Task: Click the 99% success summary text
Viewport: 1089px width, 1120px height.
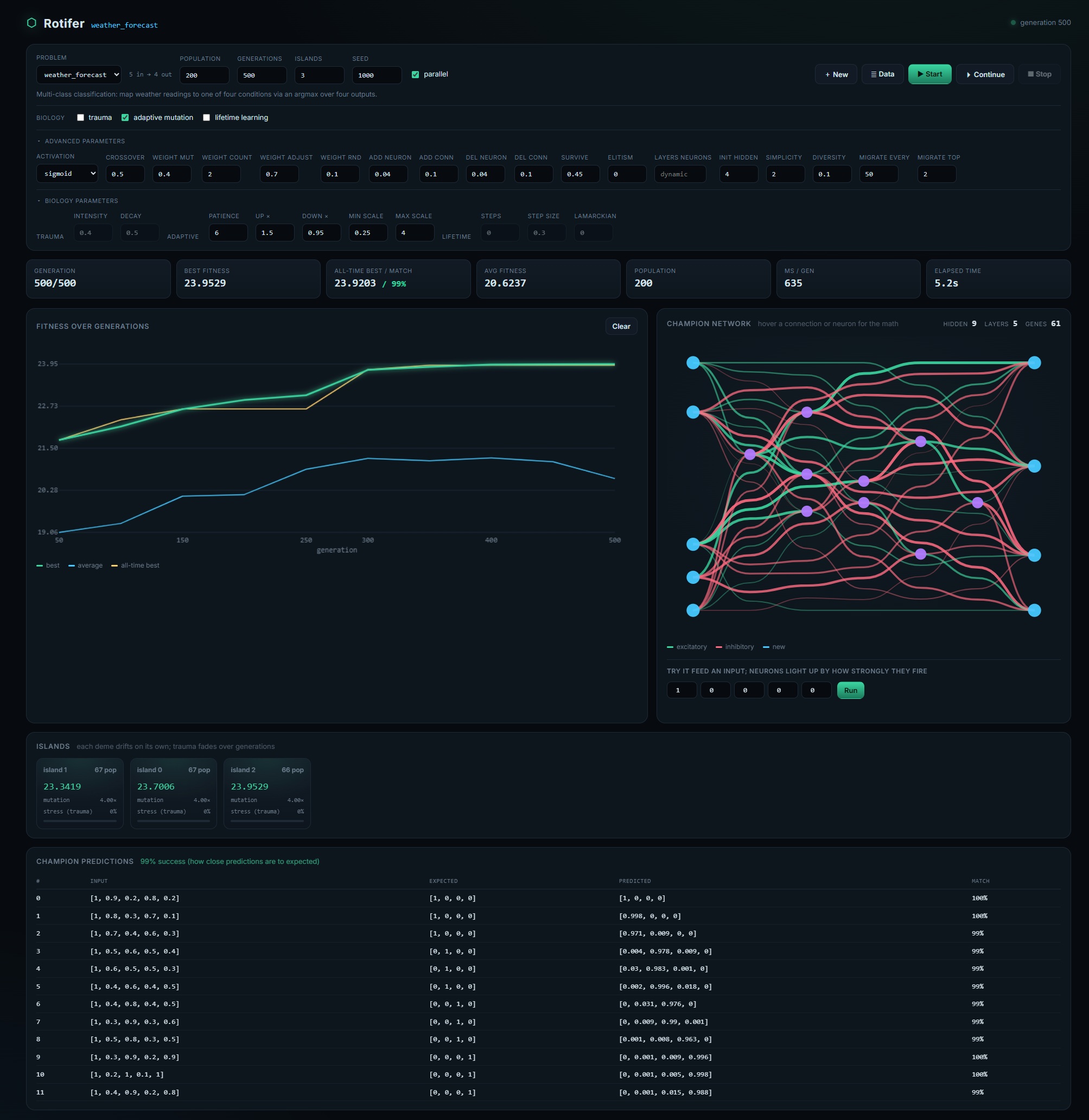Action: click(x=230, y=862)
